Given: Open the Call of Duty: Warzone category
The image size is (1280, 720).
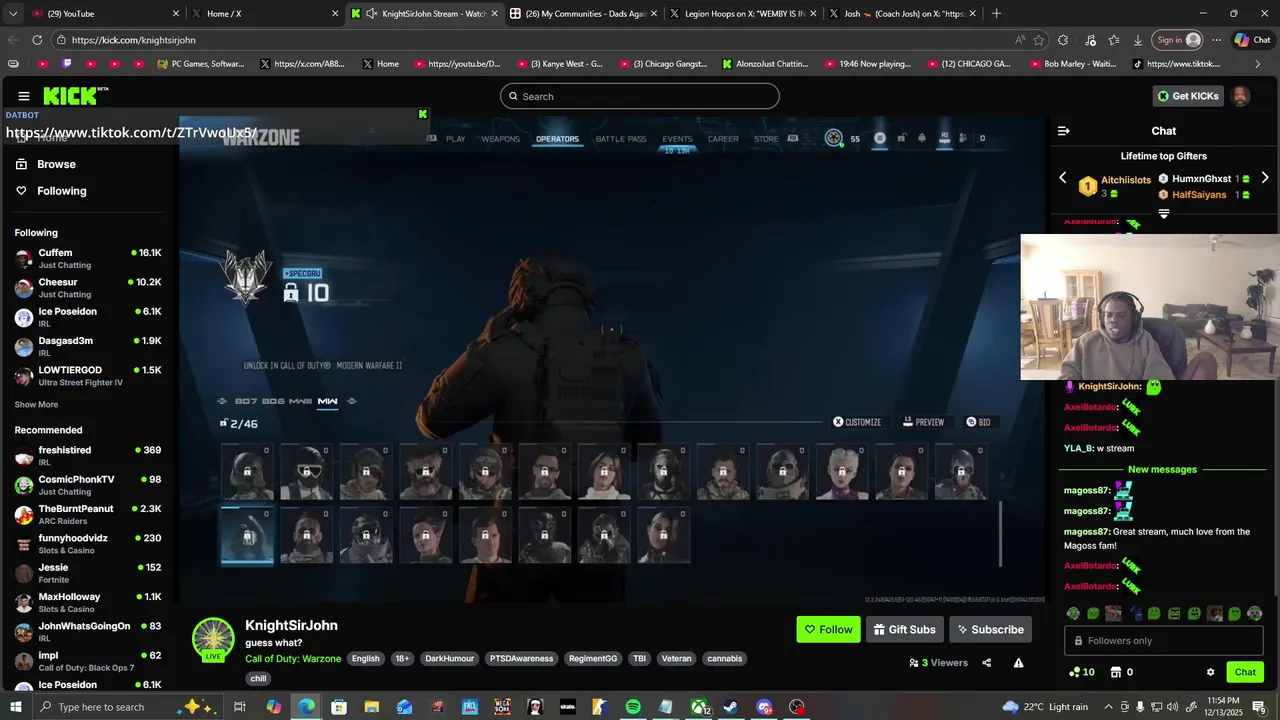Looking at the screenshot, I should tap(293, 659).
